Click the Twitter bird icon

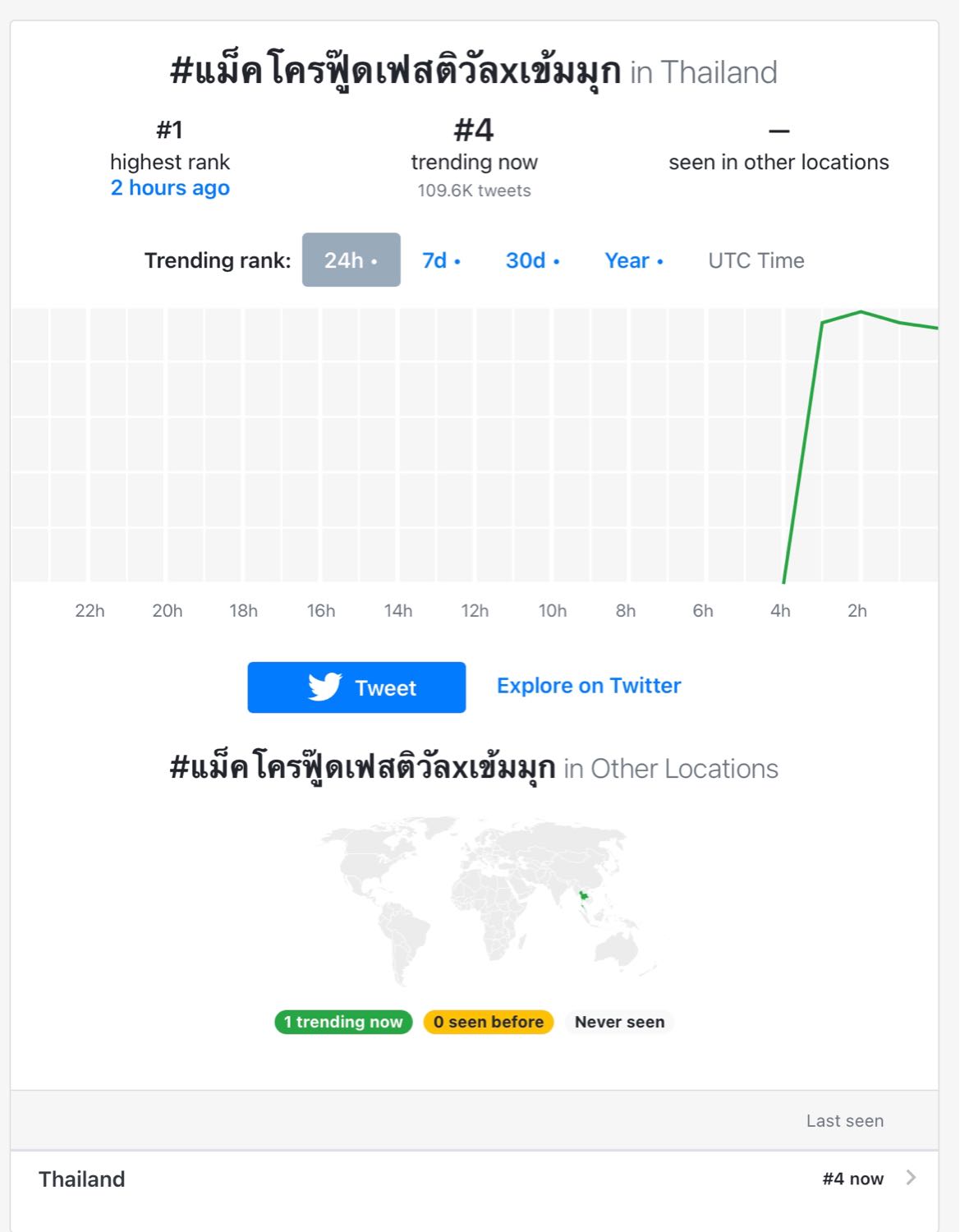pyautogui.click(x=325, y=687)
